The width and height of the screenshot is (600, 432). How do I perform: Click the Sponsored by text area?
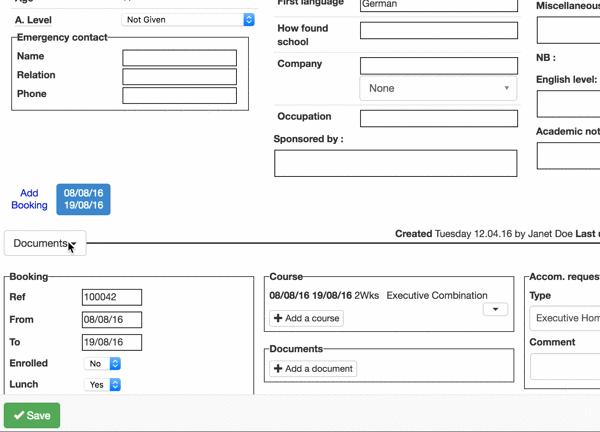point(396,163)
